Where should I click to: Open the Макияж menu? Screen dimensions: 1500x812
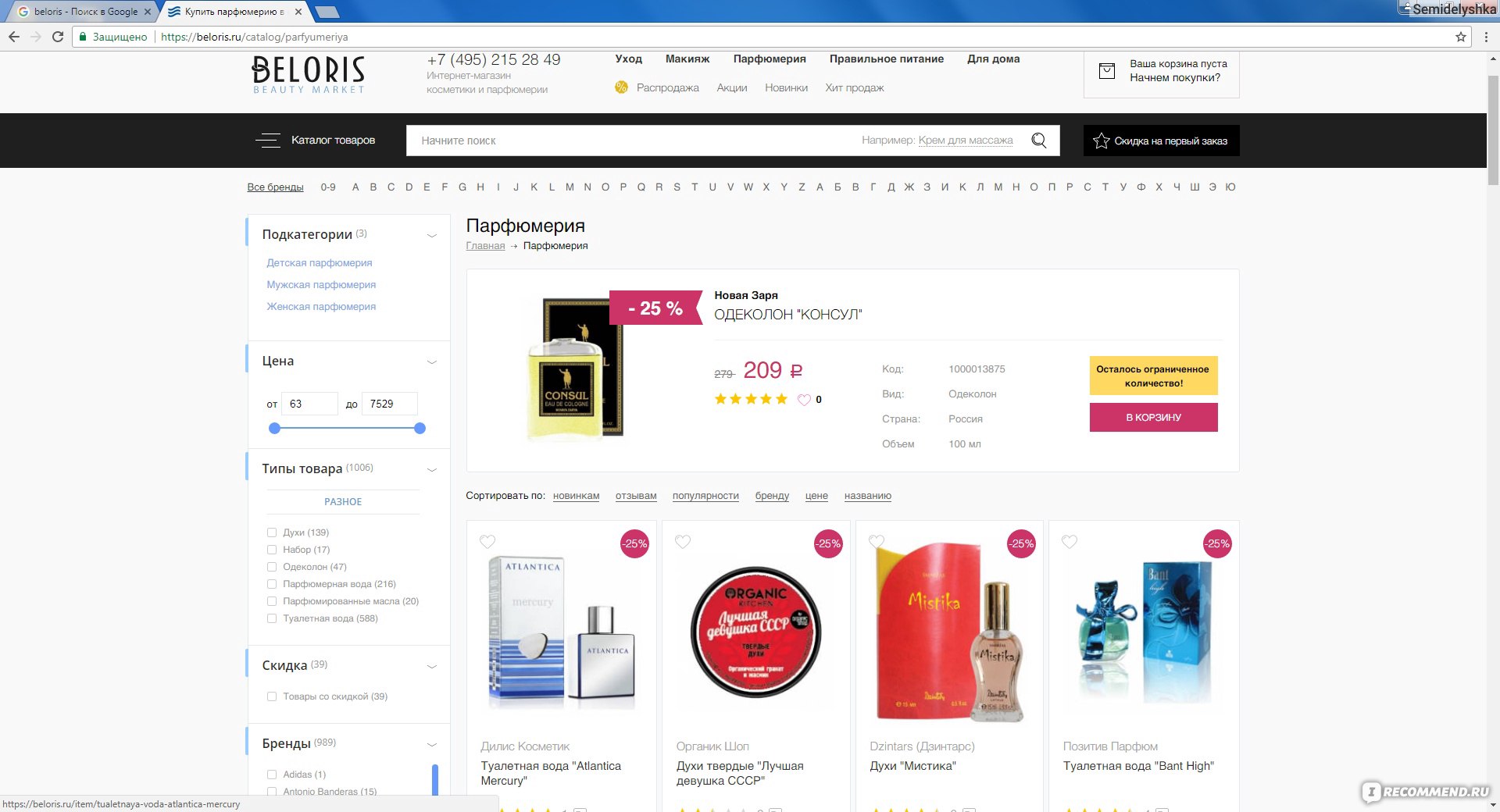pos(687,59)
